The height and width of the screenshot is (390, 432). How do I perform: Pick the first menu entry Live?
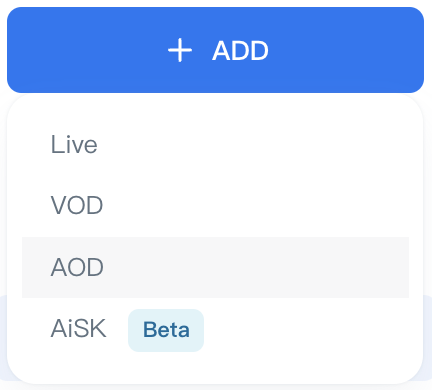[x=215, y=145]
